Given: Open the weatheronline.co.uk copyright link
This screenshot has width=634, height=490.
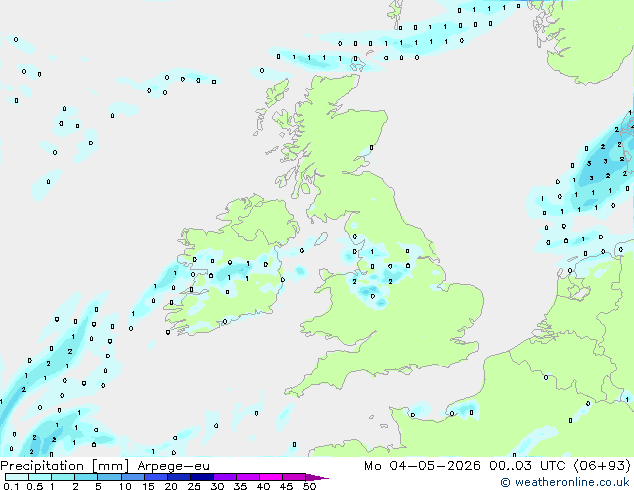Looking at the screenshot, I should 565,482.
